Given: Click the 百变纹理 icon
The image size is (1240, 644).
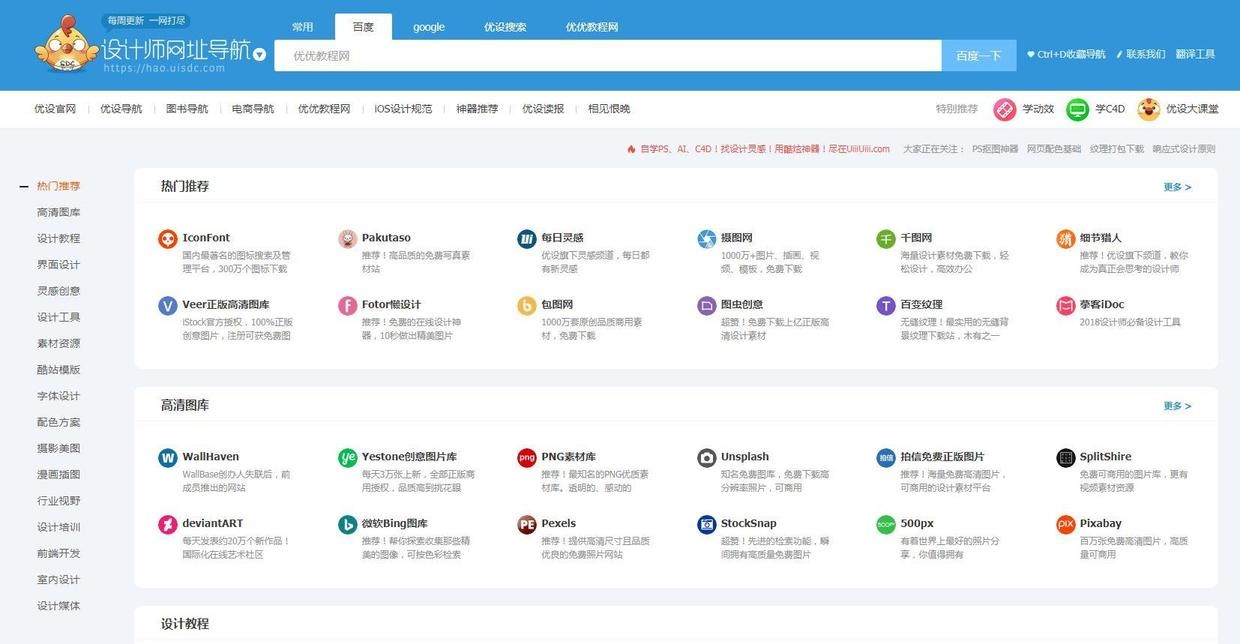Looking at the screenshot, I should click(x=886, y=306).
